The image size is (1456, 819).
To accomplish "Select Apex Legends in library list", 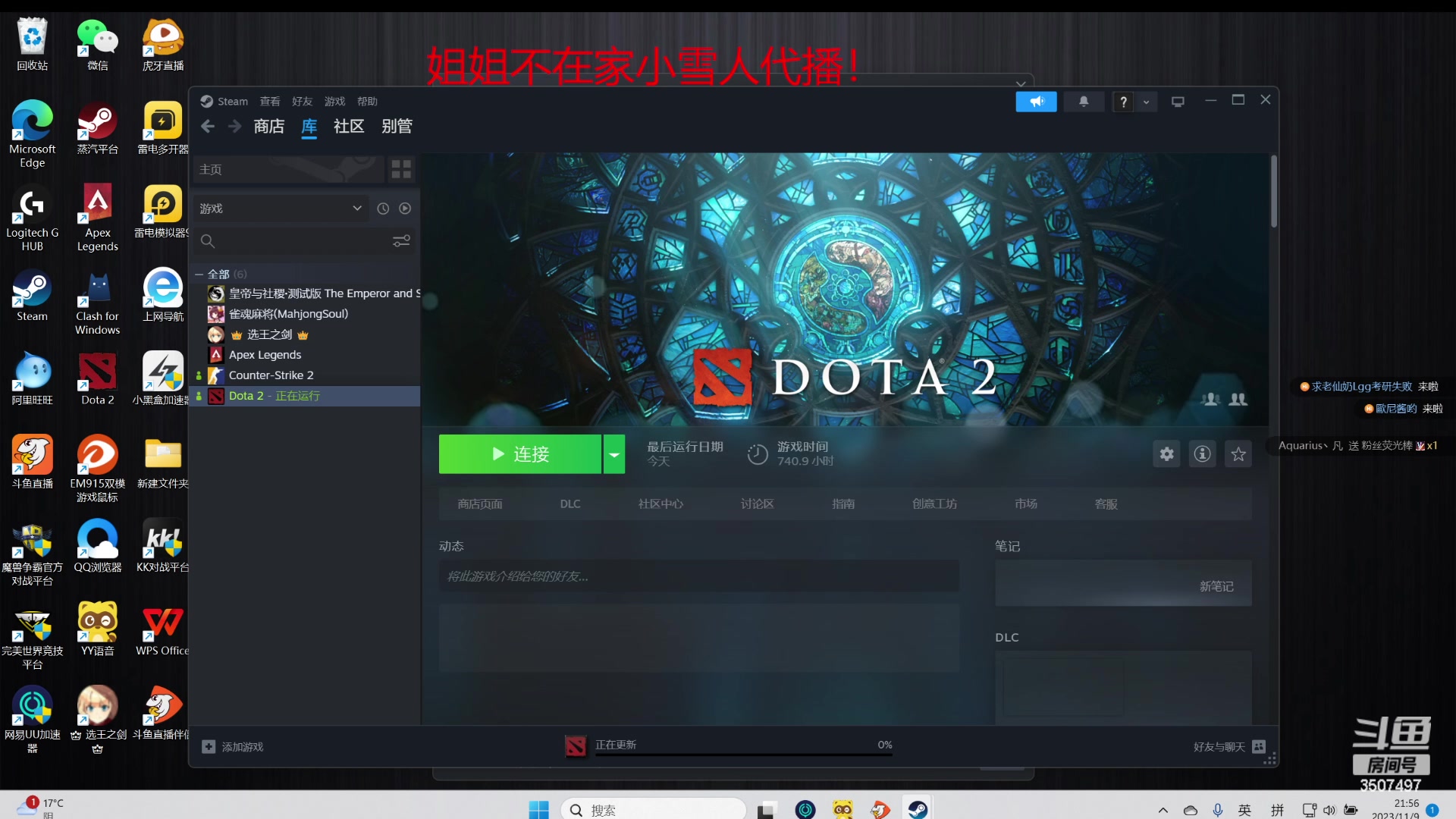I will click(x=265, y=355).
